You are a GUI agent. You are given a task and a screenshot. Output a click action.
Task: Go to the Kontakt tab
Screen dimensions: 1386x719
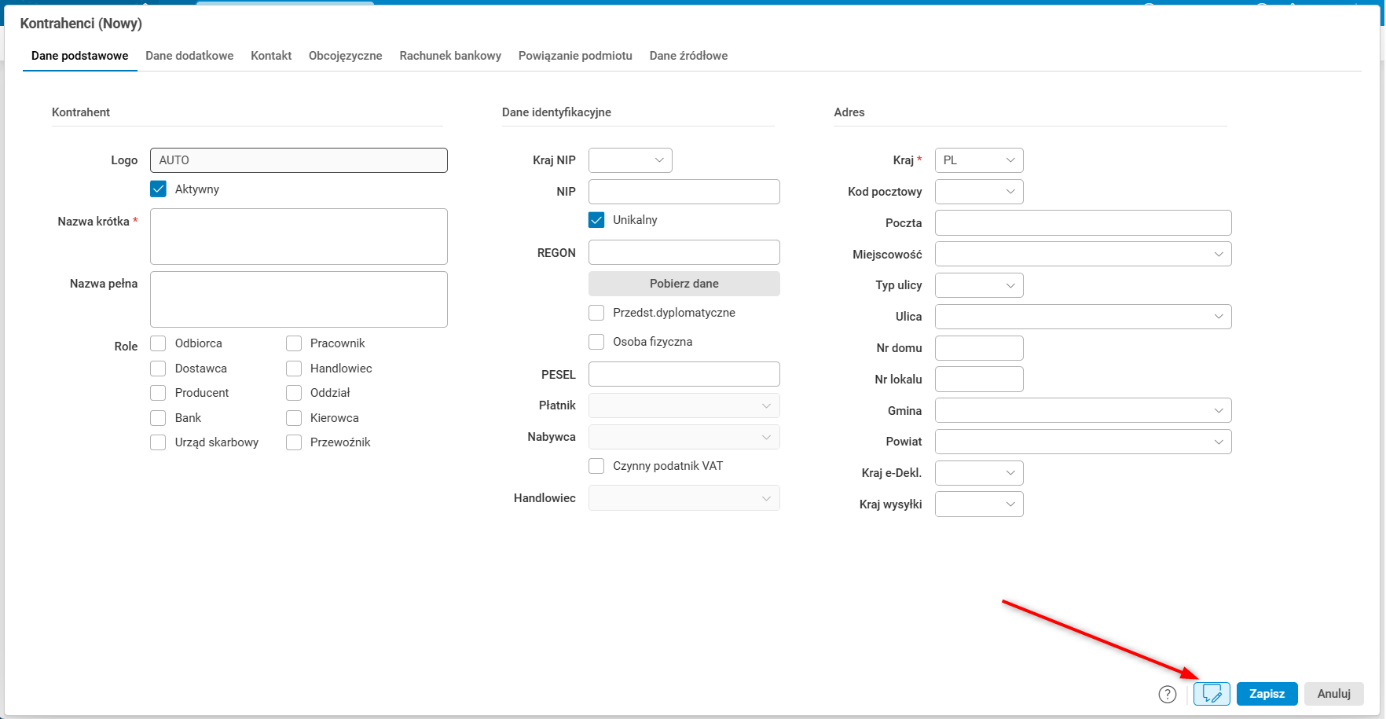pyautogui.click(x=271, y=56)
